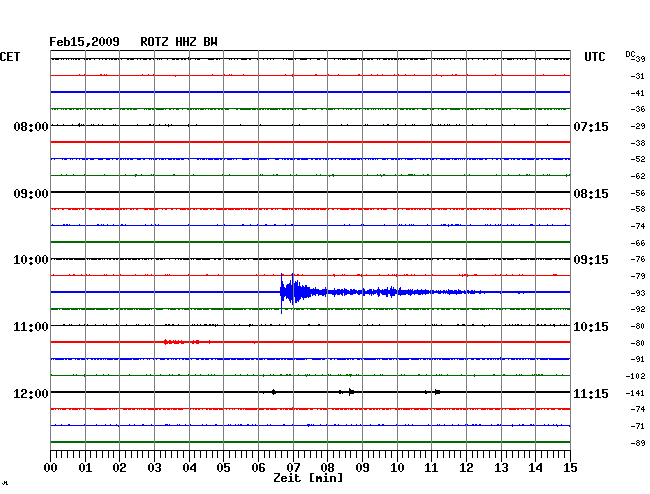
Task: Click the 09:15 UTC time label
Action: click(591, 260)
